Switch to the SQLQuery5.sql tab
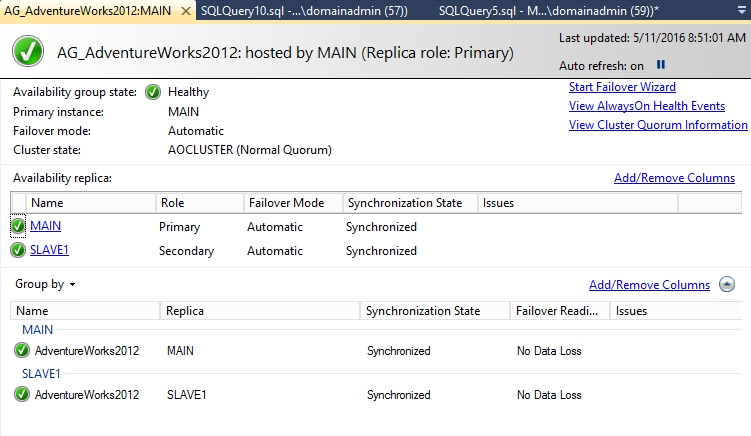 pos(549,11)
